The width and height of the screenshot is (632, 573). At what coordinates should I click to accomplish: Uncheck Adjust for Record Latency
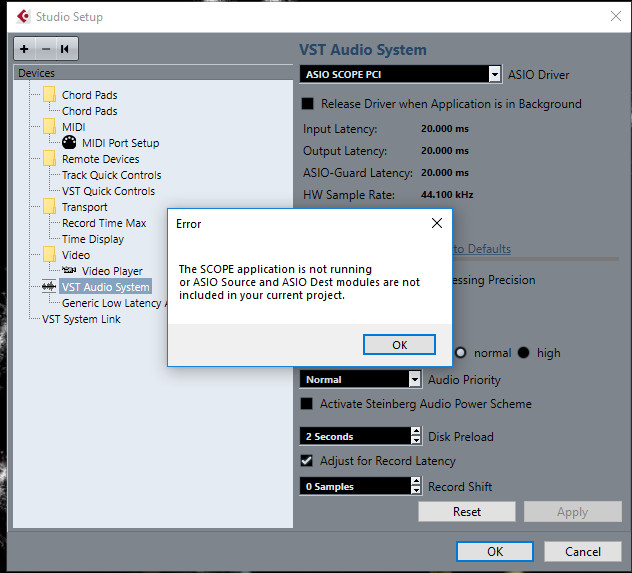[307, 460]
